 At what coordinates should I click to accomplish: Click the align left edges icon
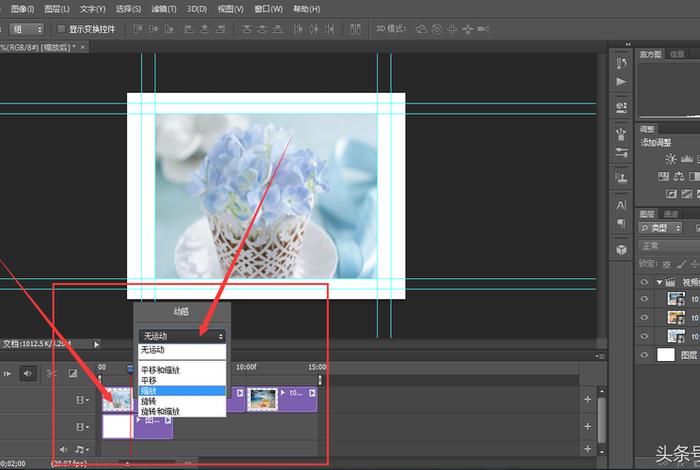(189, 29)
